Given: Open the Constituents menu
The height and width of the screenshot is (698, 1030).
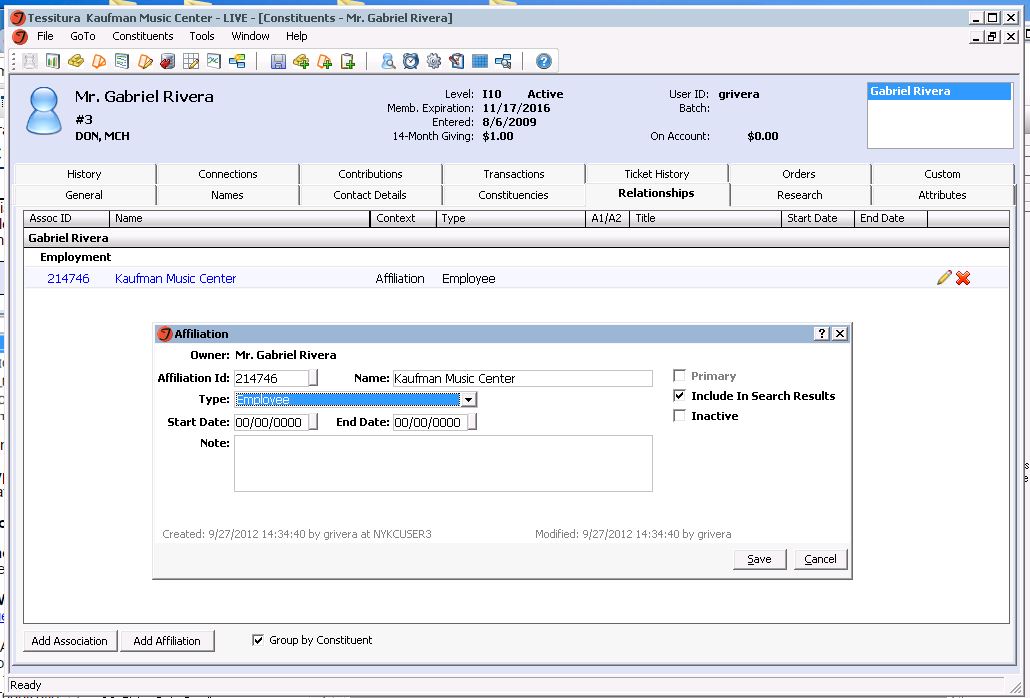Looking at the screenshot, I should [143, 36].
